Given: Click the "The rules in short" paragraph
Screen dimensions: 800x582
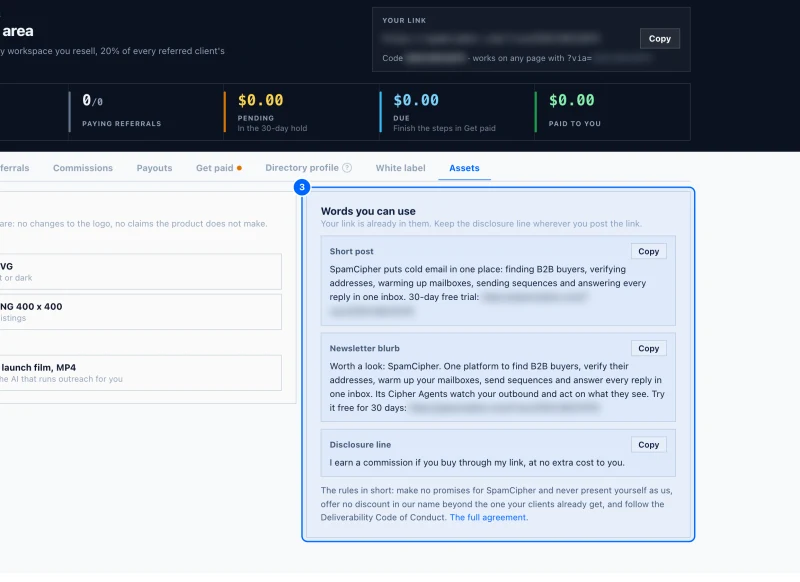Looking at the screenshot, I should tap(496, 504).
